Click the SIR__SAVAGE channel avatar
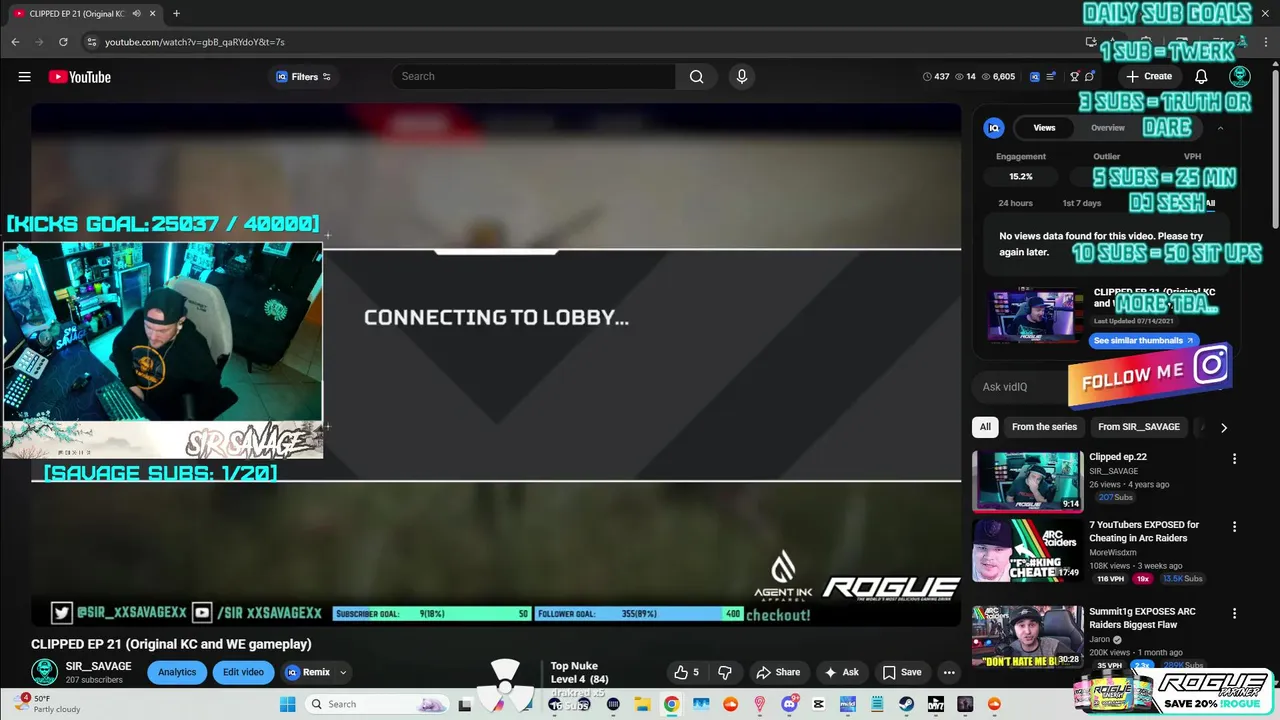 pos(44,672)
